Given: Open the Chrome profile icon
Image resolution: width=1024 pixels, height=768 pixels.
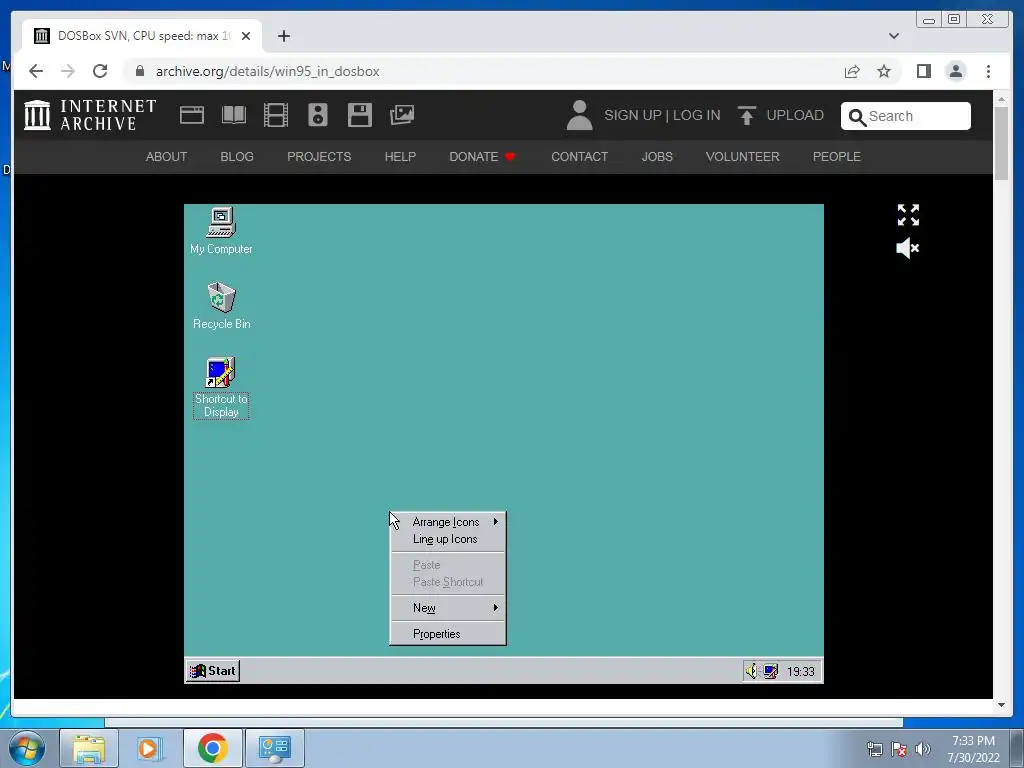Looking at the screenshot, I should pos(955,71).
